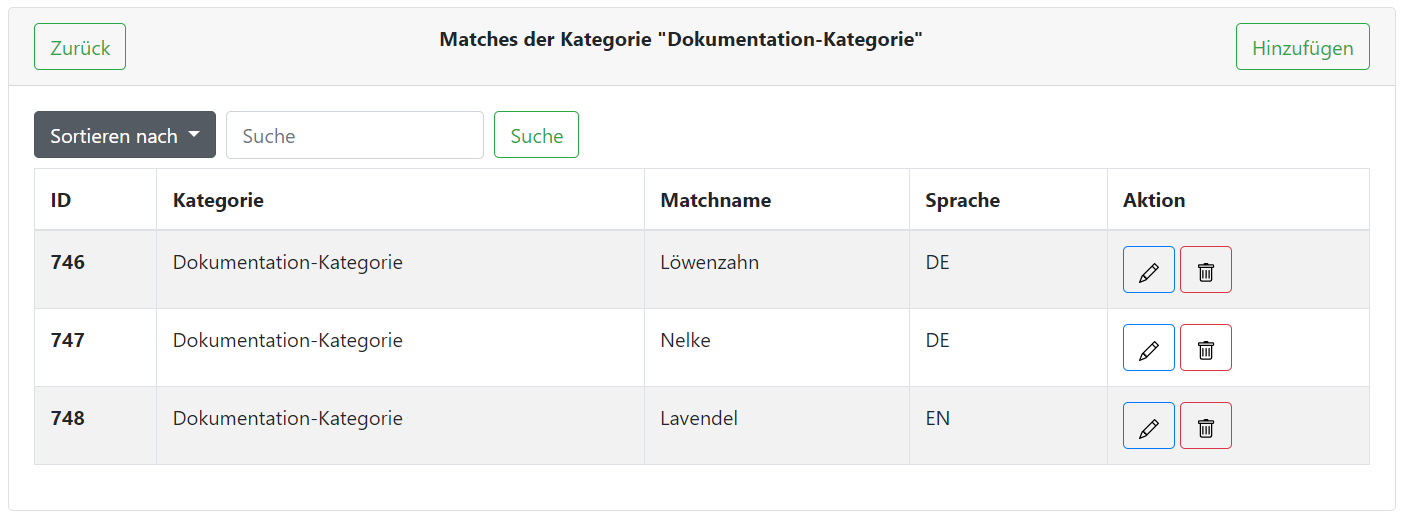This screenshot has height=520, width=1406.
Task: Edit the Lavendel match entry
Action: point(1148,426)
